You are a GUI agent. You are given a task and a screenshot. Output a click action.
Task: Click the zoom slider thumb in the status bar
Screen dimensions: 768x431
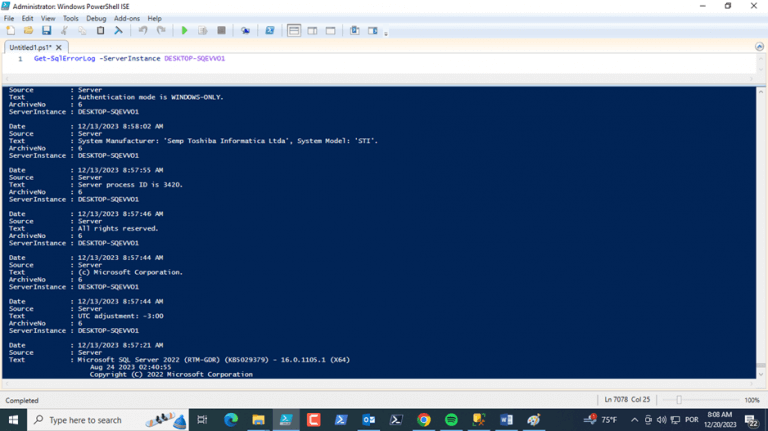[x=679, y=400]
